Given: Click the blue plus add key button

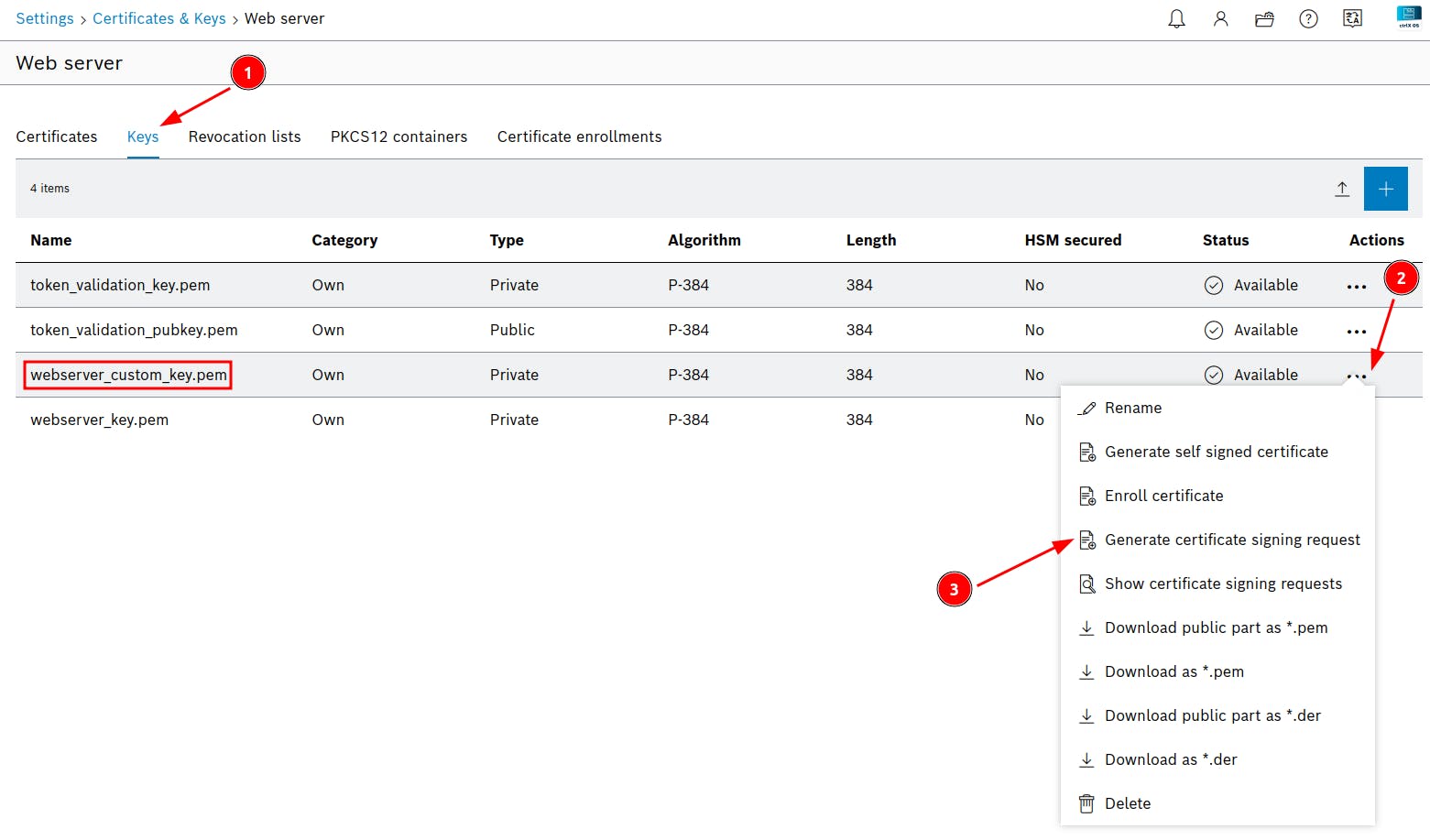Looking at the screenshot, I should tap(1385, 189).
